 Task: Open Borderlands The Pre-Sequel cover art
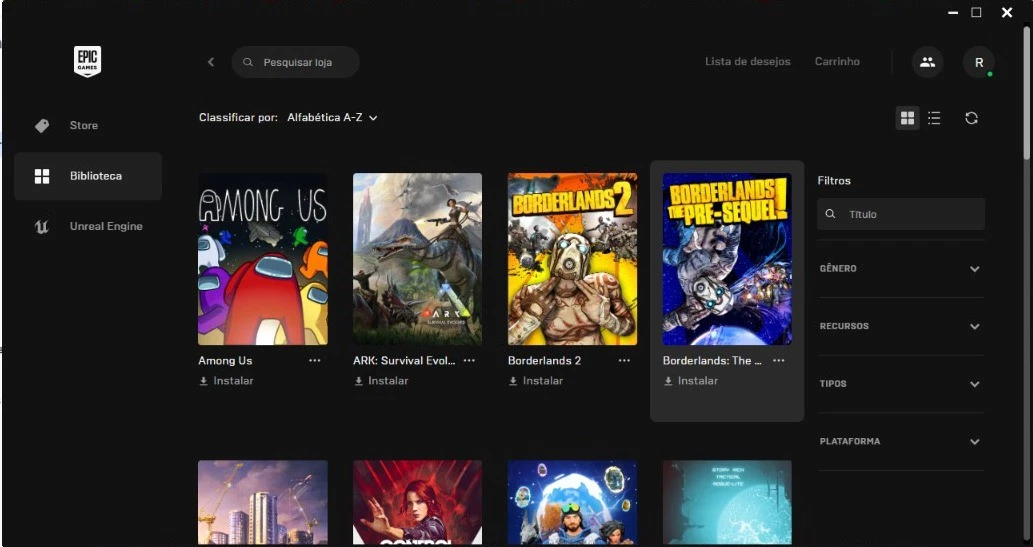(x=727, y=259)
